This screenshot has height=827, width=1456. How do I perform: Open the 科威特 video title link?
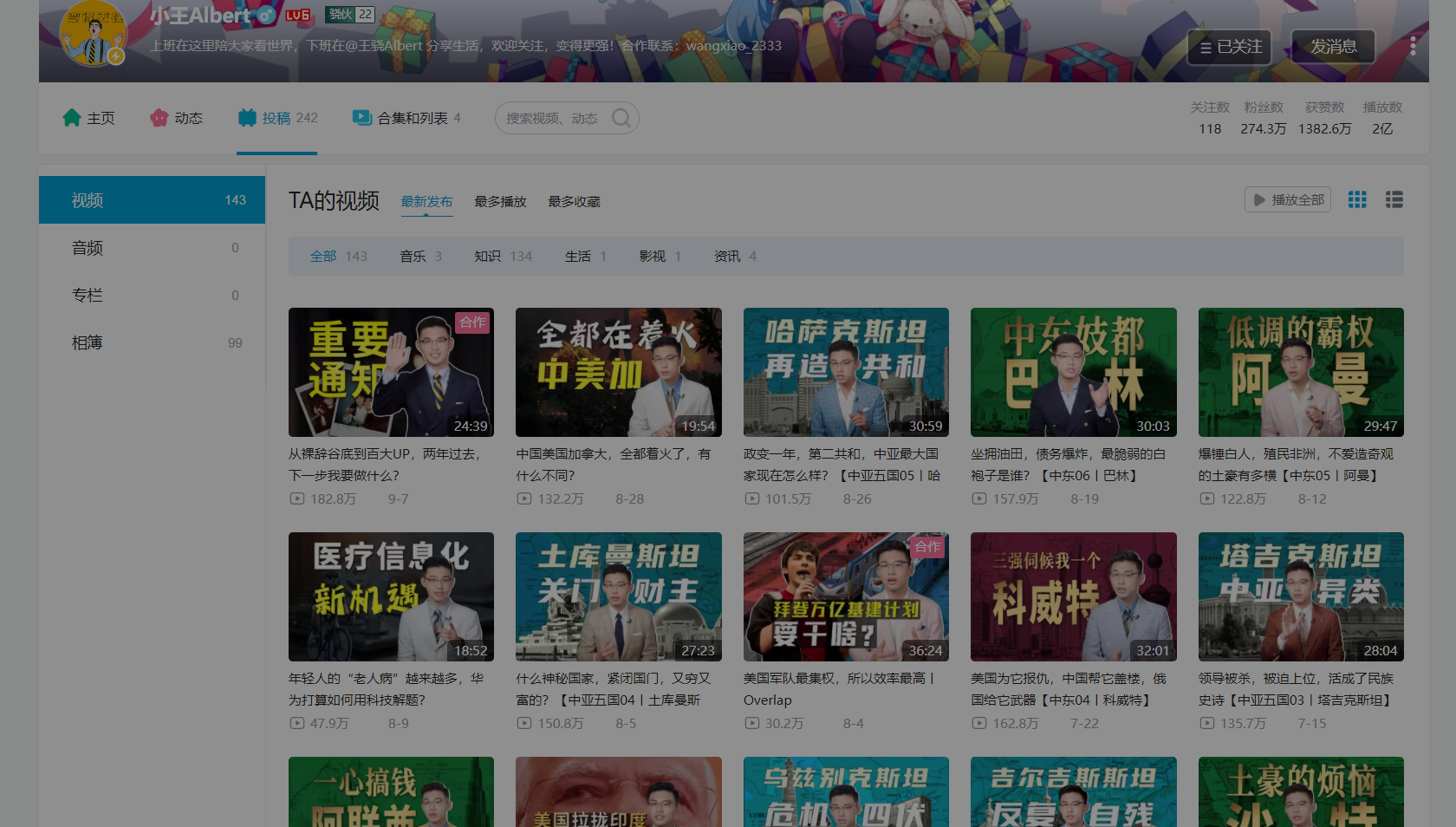point(1069,689)
